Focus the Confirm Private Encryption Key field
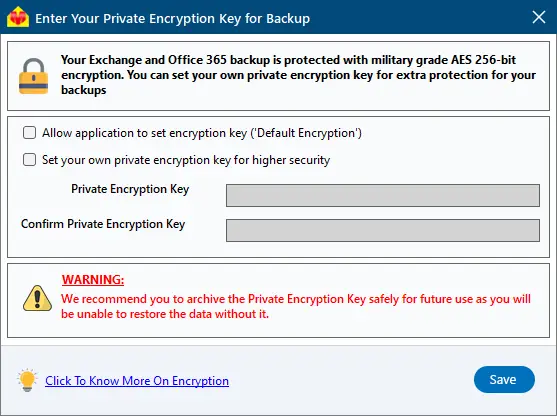 [383, 231]
